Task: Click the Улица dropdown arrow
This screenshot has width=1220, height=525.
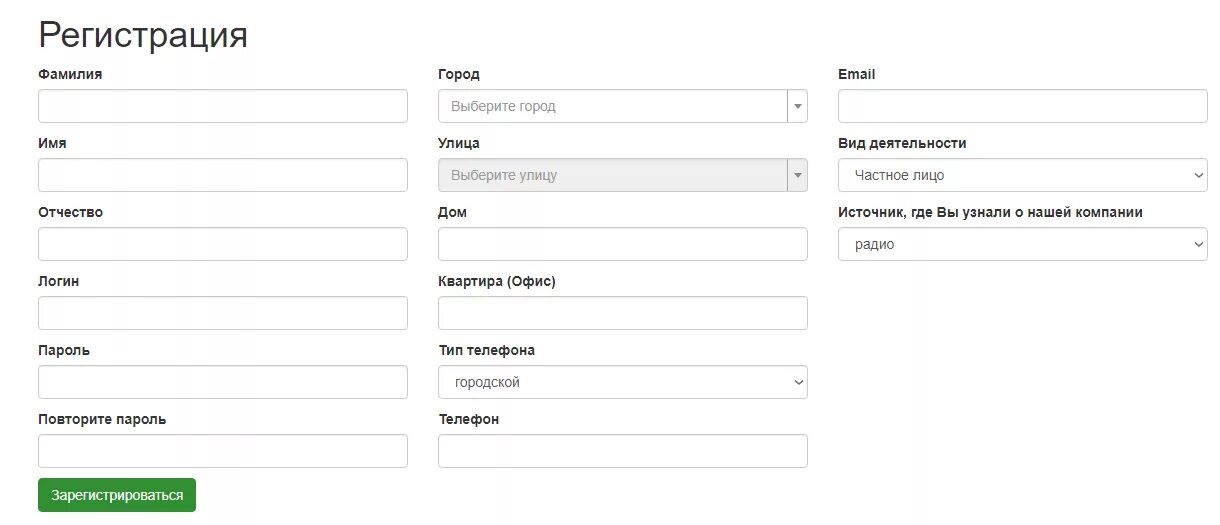Action: point(797,175)
